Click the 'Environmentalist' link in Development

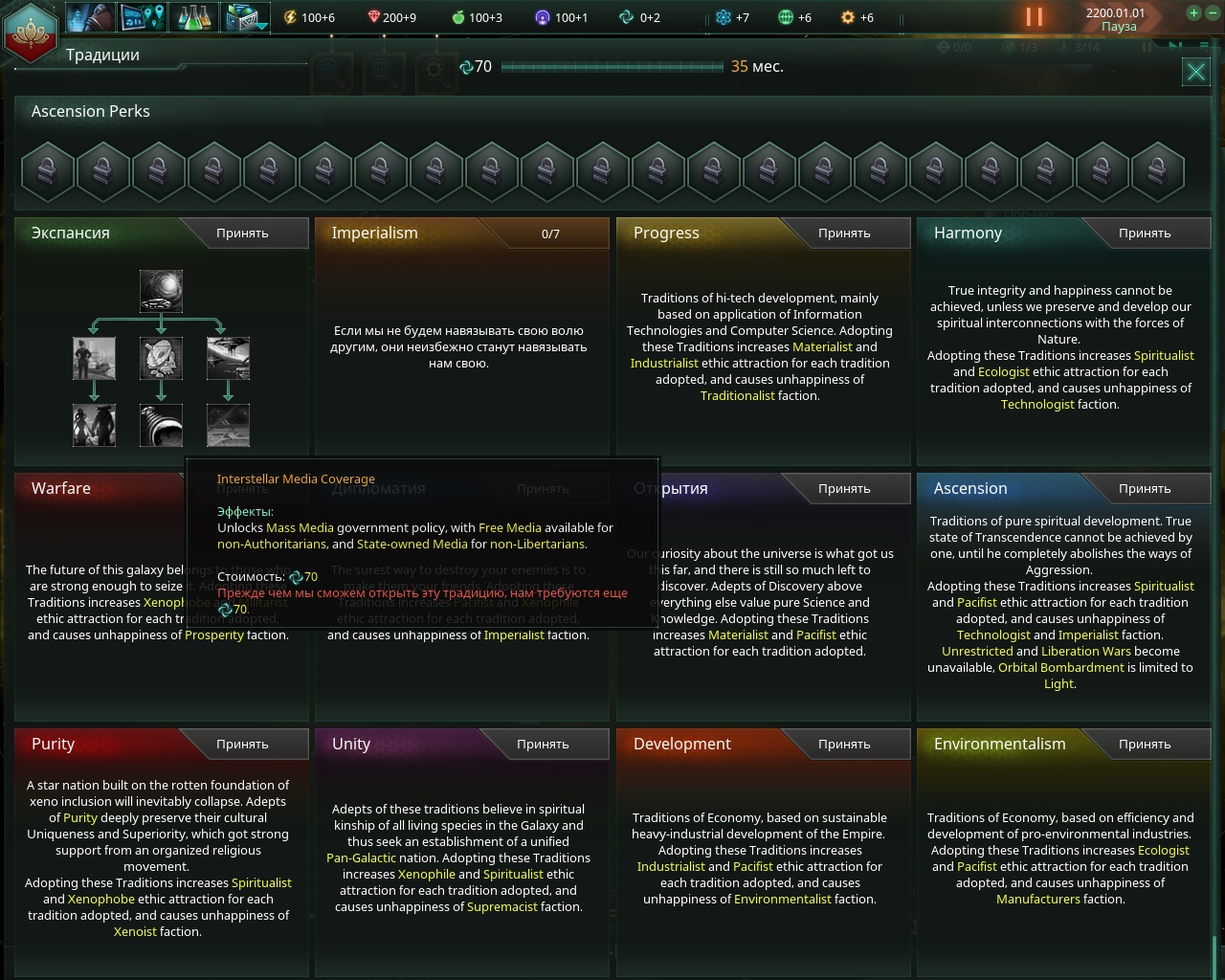click(783, 899)
